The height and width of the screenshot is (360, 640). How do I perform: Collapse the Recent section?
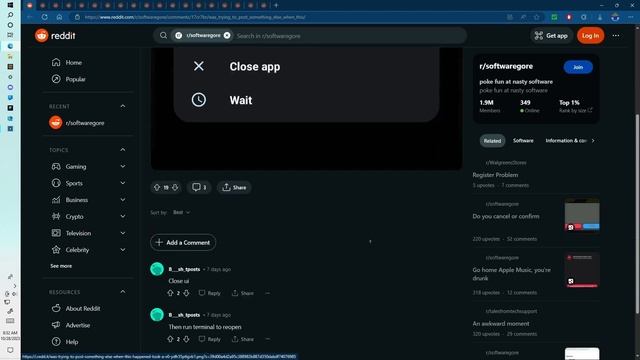coord(123,106)
